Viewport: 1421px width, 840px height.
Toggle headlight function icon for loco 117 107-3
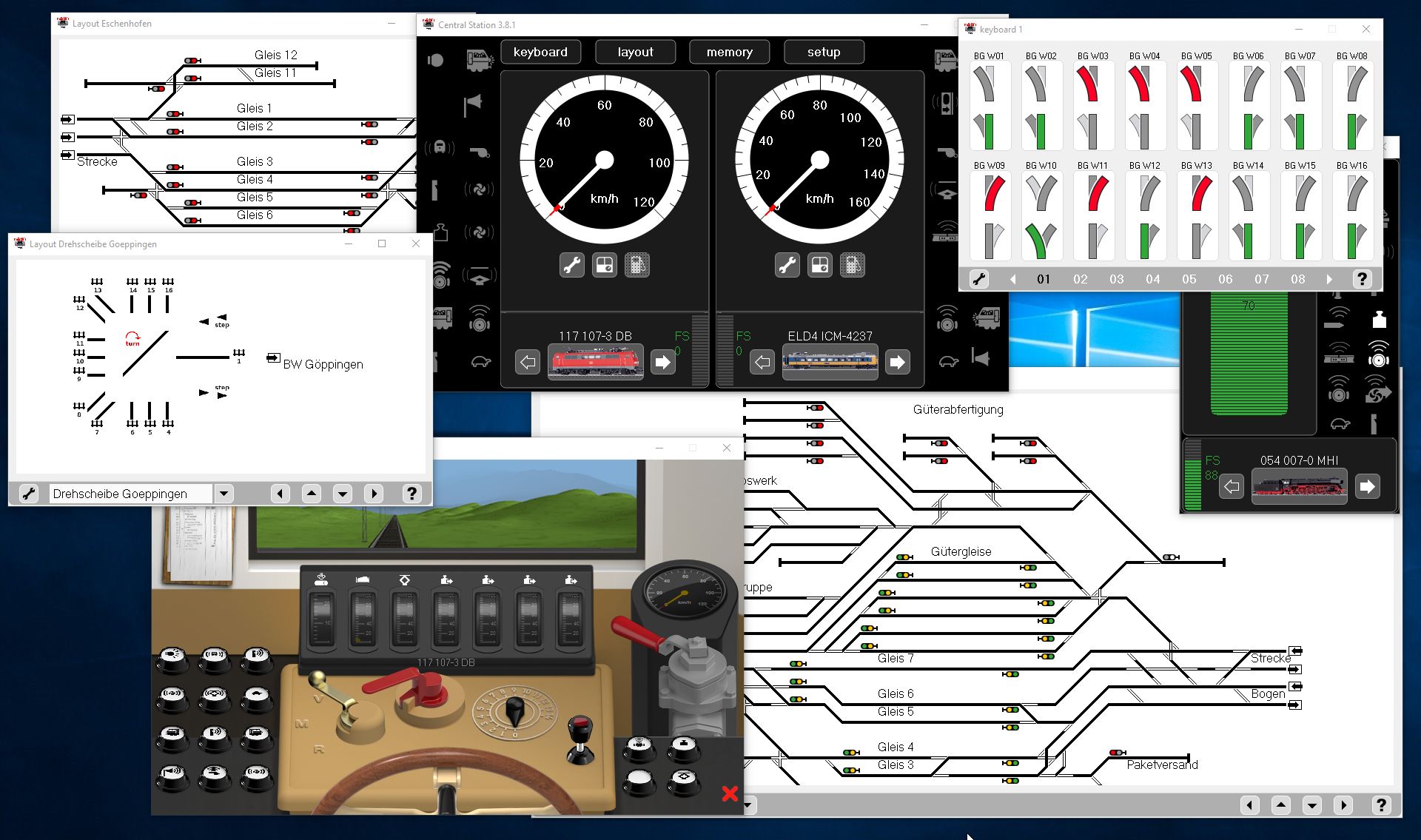coord(435,60)
